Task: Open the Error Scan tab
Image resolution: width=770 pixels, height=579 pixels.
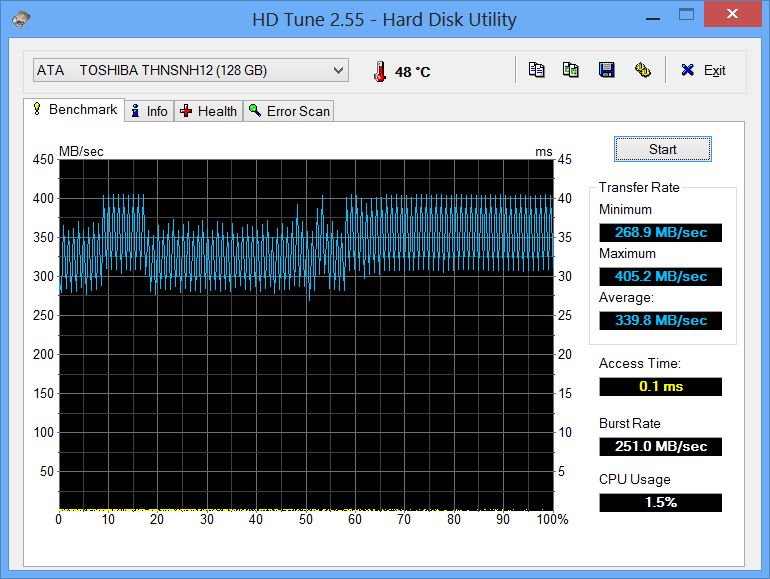Action: click(x=289, y=111)
